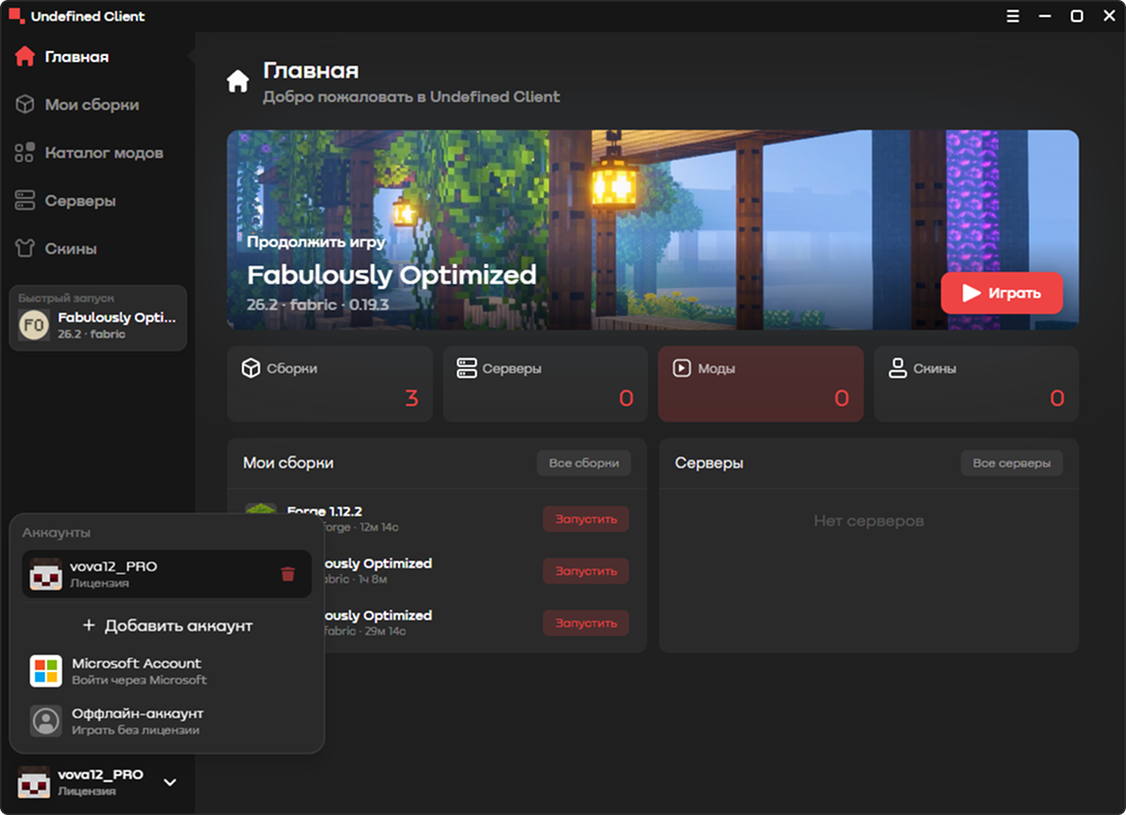Open Серверы in the sidebar

(97, 201)
